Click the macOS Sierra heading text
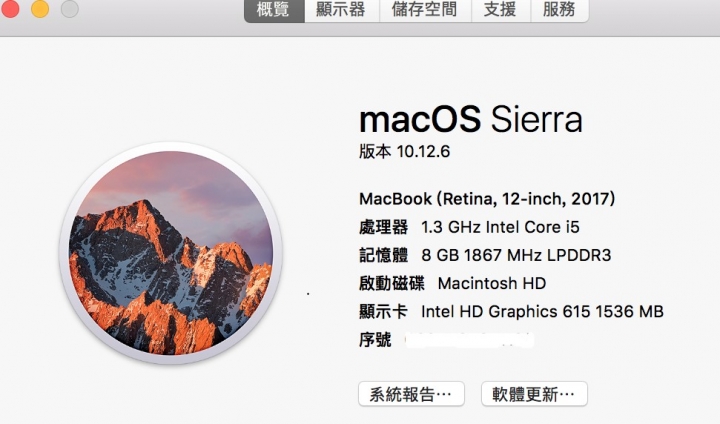The width and height of the screenshot is (720, 424). pos(471,119)
